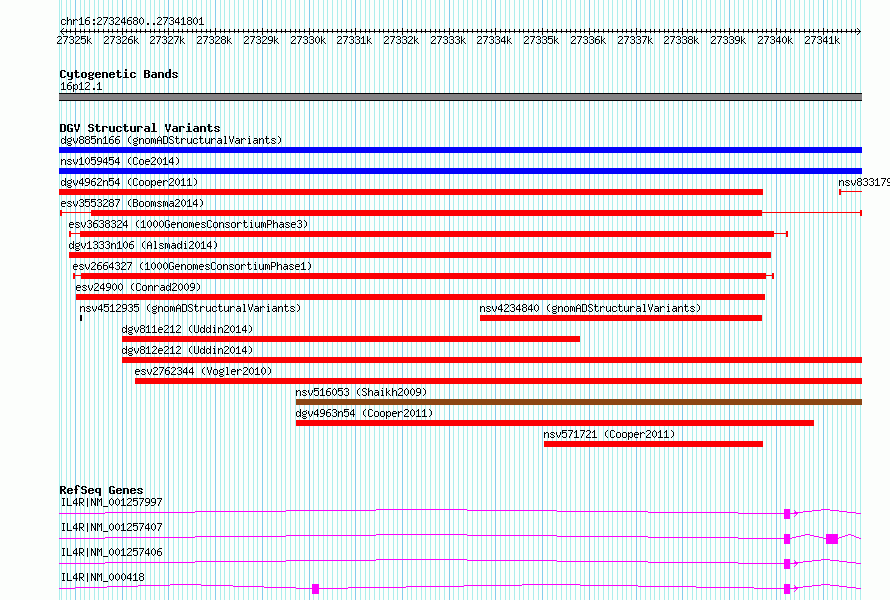
Task: Click the 27341k ruler tick label
Action: (x=822, y=40)
